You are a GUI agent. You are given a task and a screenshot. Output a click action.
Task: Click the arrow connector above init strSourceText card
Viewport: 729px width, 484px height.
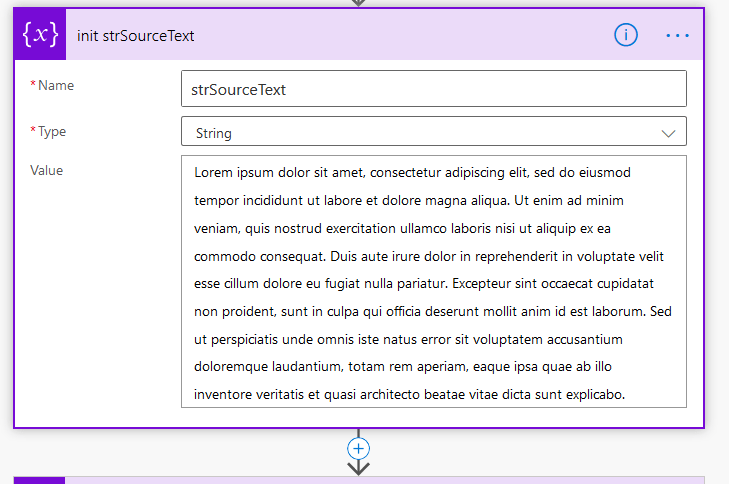tap(359, 3)
